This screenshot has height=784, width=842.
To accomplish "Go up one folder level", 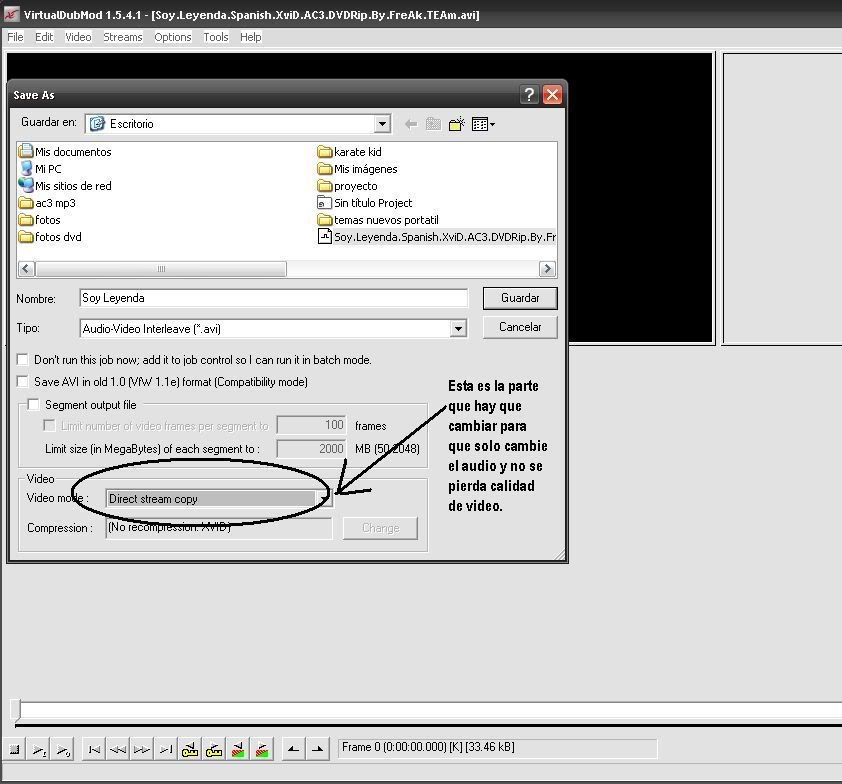I will (433, 125).
